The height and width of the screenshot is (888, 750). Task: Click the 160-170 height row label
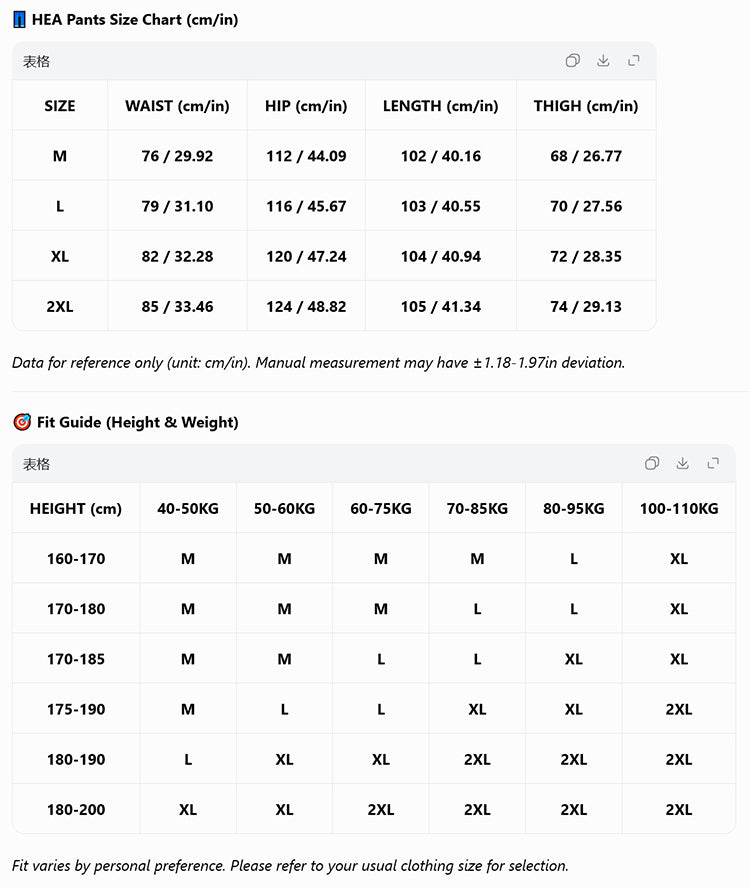pyautogui.click(x=76, y=559)
